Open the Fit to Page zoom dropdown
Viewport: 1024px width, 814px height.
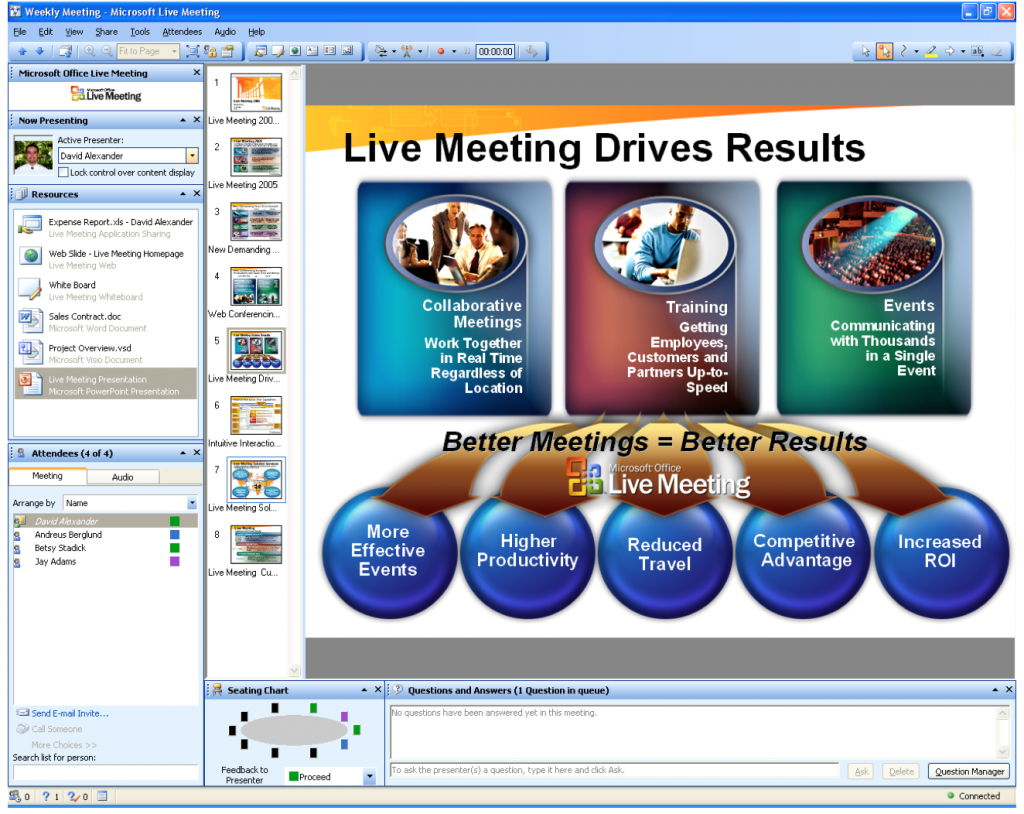pyautogui.click(x=174, y=51)
